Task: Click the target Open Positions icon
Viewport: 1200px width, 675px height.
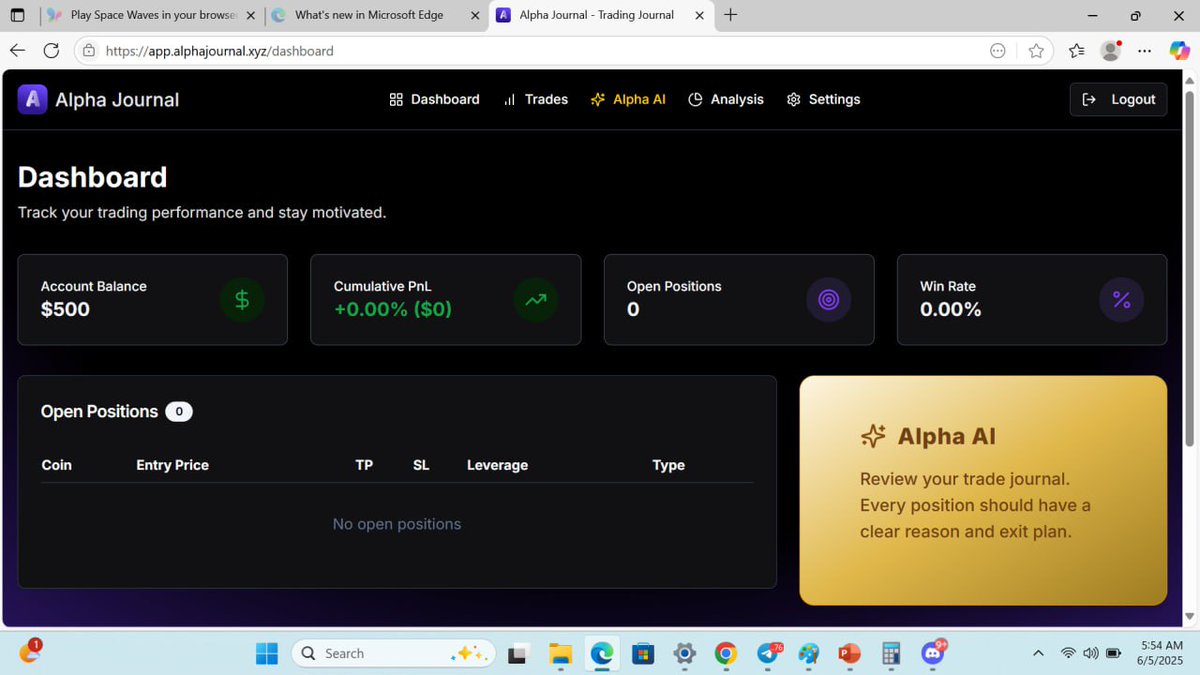Action: (x=828, y=299)
